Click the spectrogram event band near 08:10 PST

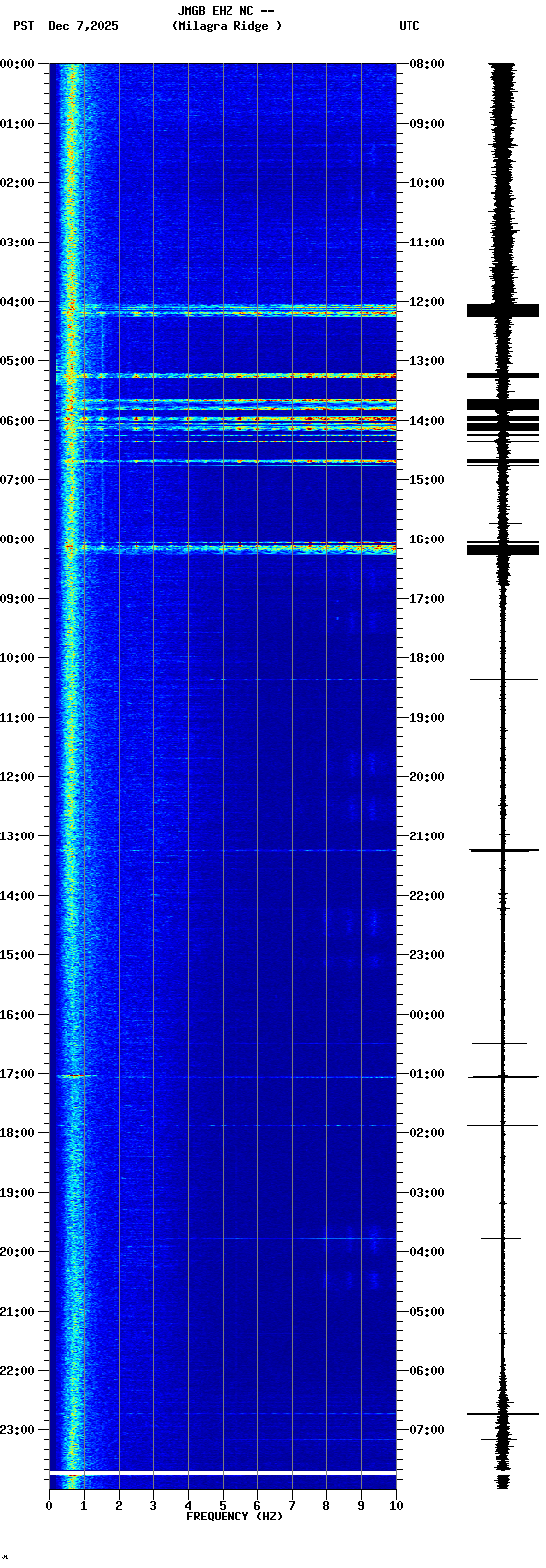pyautogui.click(x=223, y=547)
